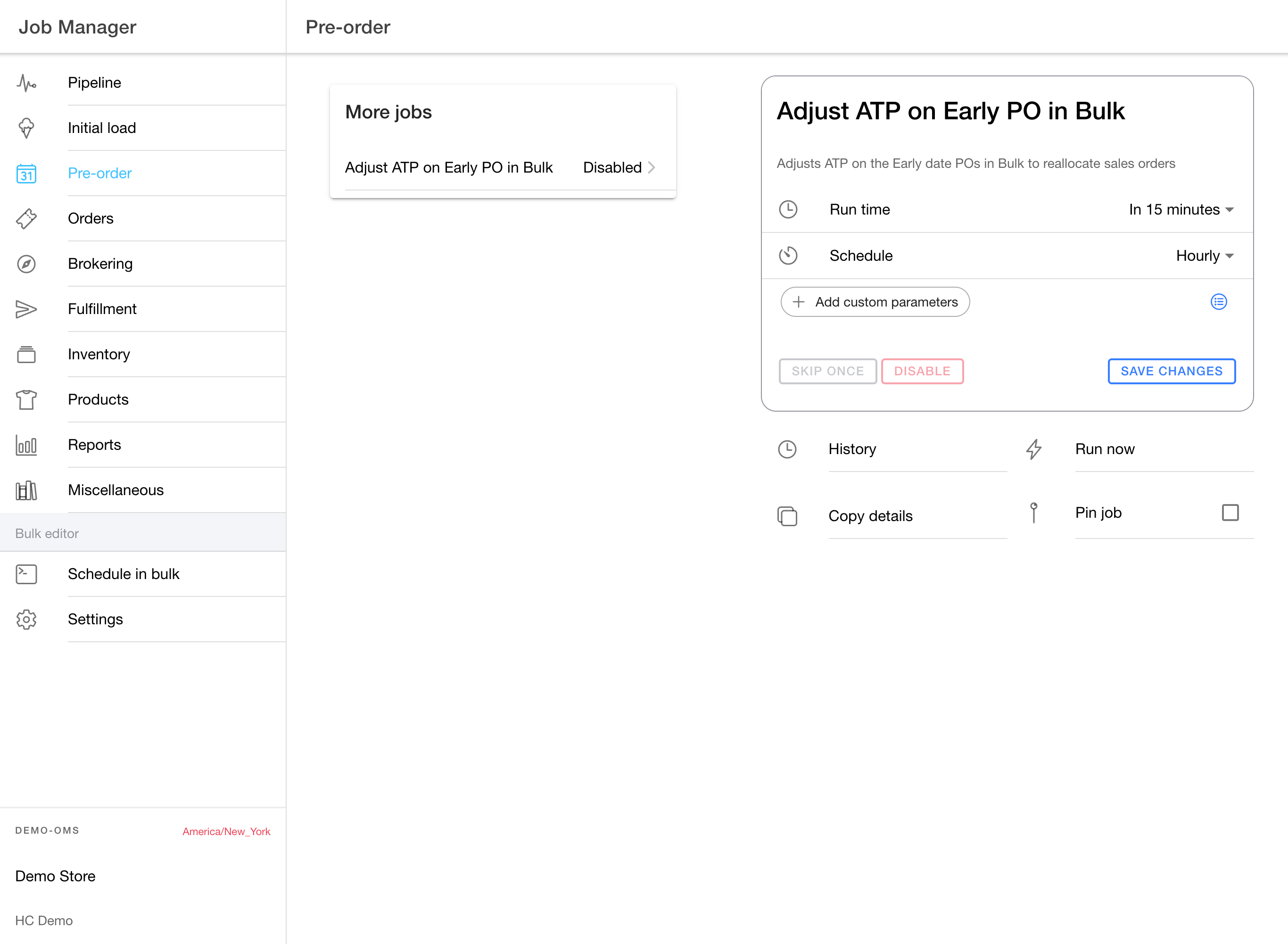Go to the Orders menu item
Image resolution: width=1288 pixels, height=944 pixels.
tap(90, 218)
